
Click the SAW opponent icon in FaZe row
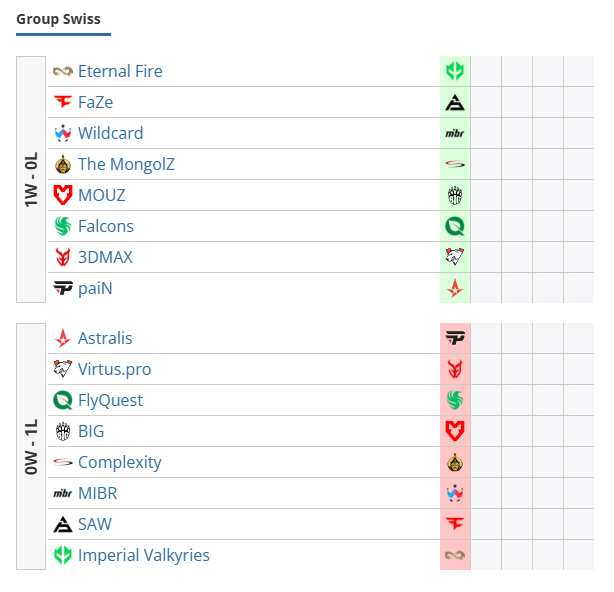455,103
